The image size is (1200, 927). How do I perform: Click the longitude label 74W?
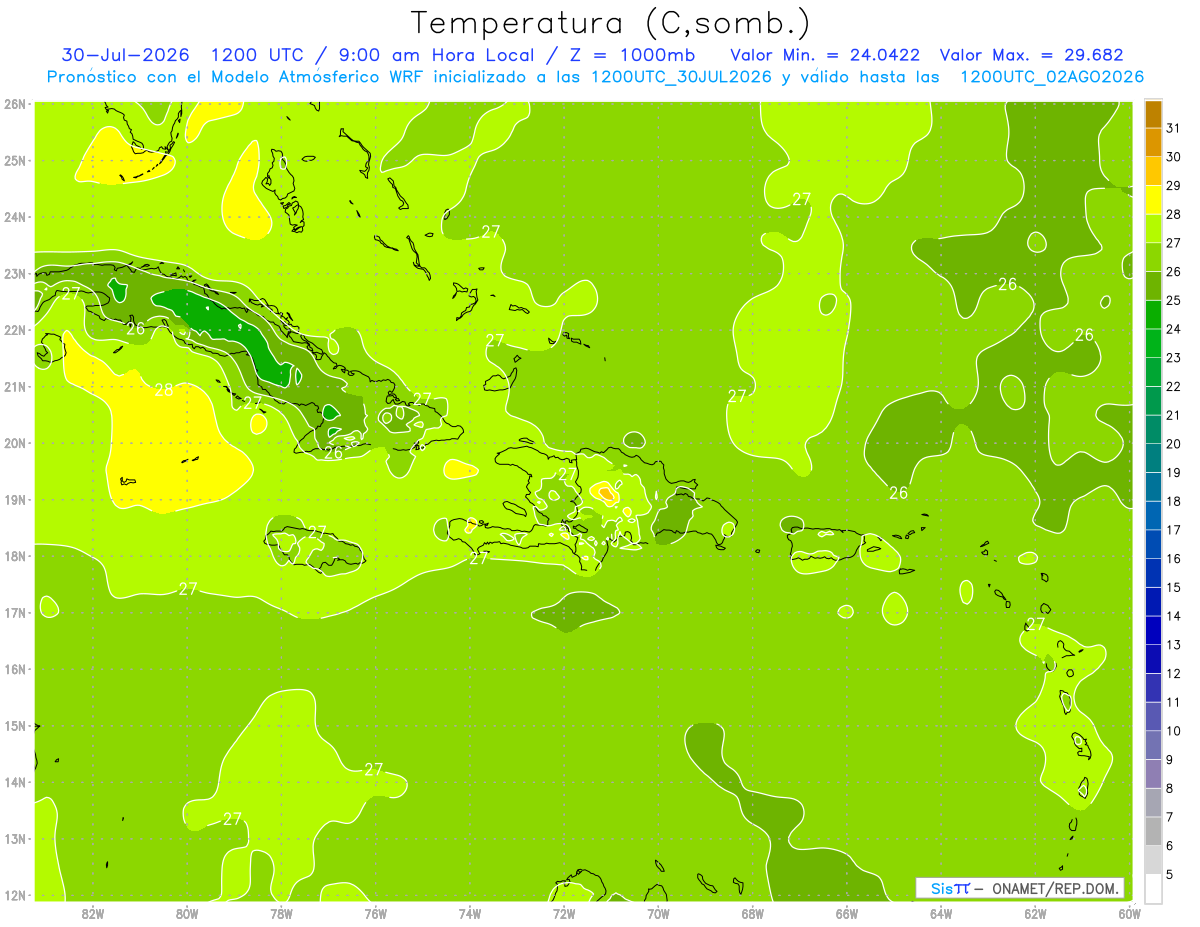[470, 913]
